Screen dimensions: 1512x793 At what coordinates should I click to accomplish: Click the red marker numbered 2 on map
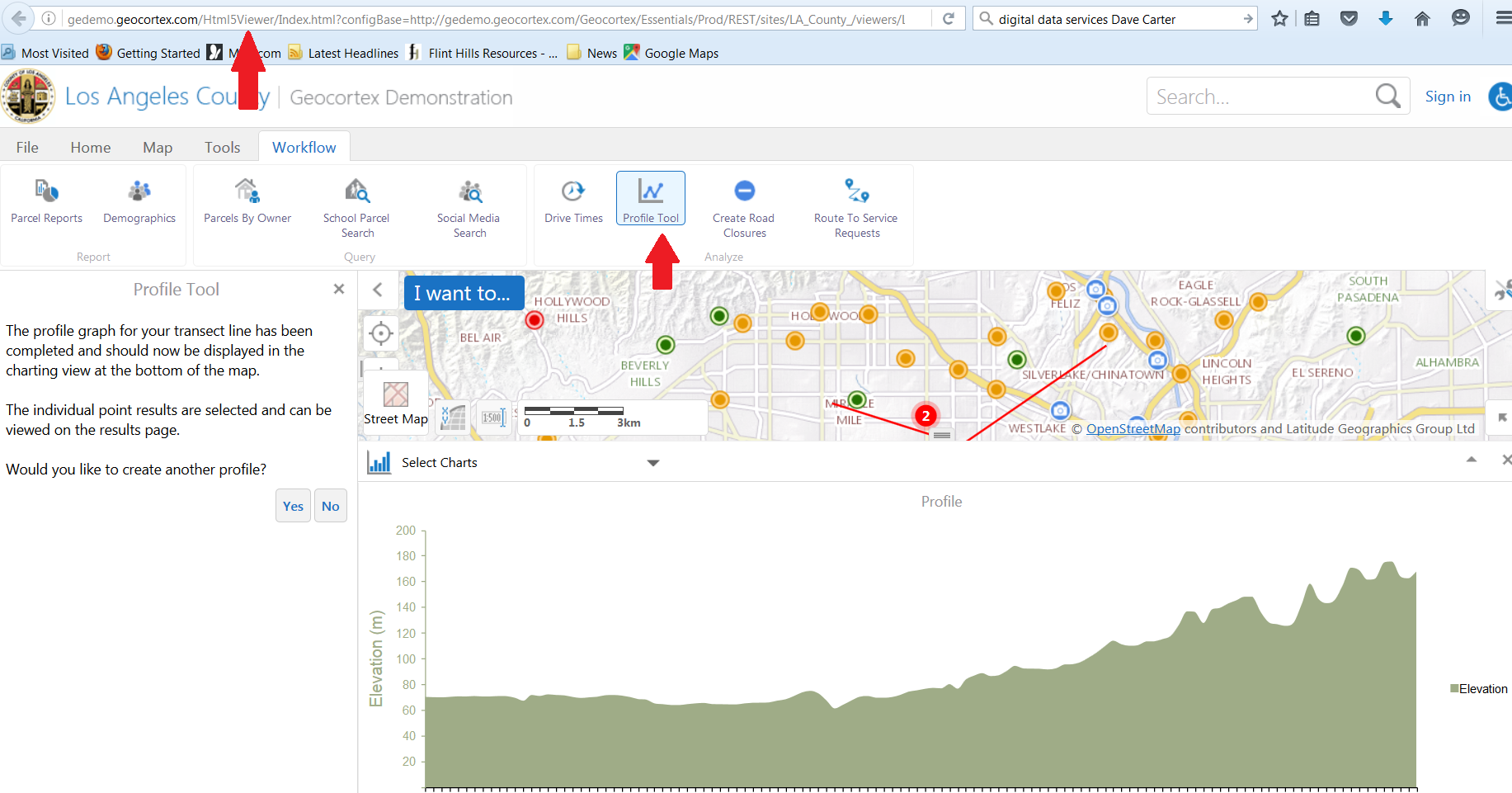(926, 416)
